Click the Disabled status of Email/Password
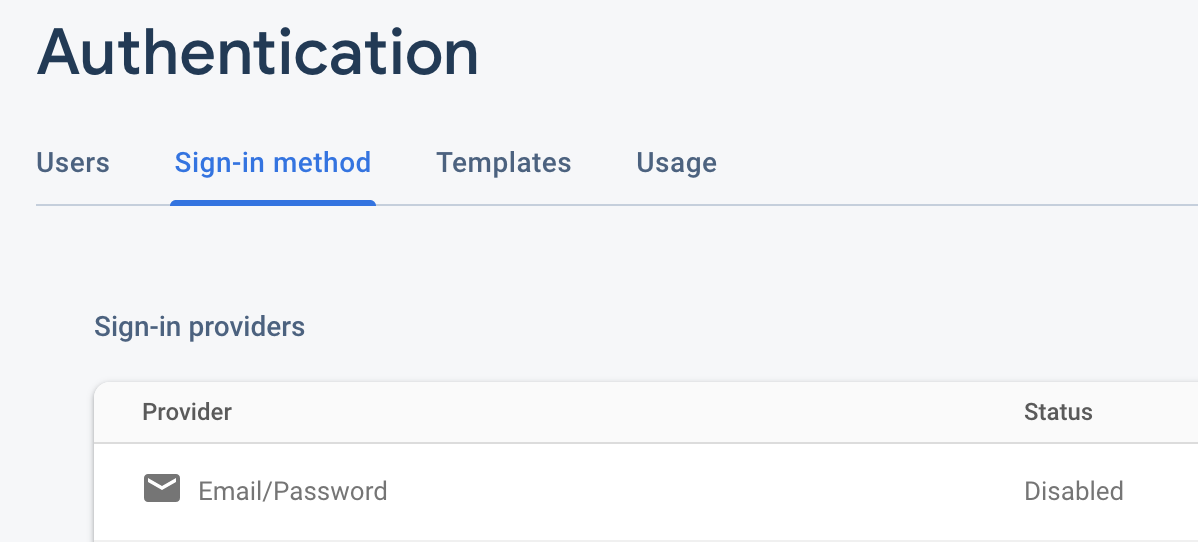The width and height of the screenshot is (1198, 542). (x=1073, y=491)
